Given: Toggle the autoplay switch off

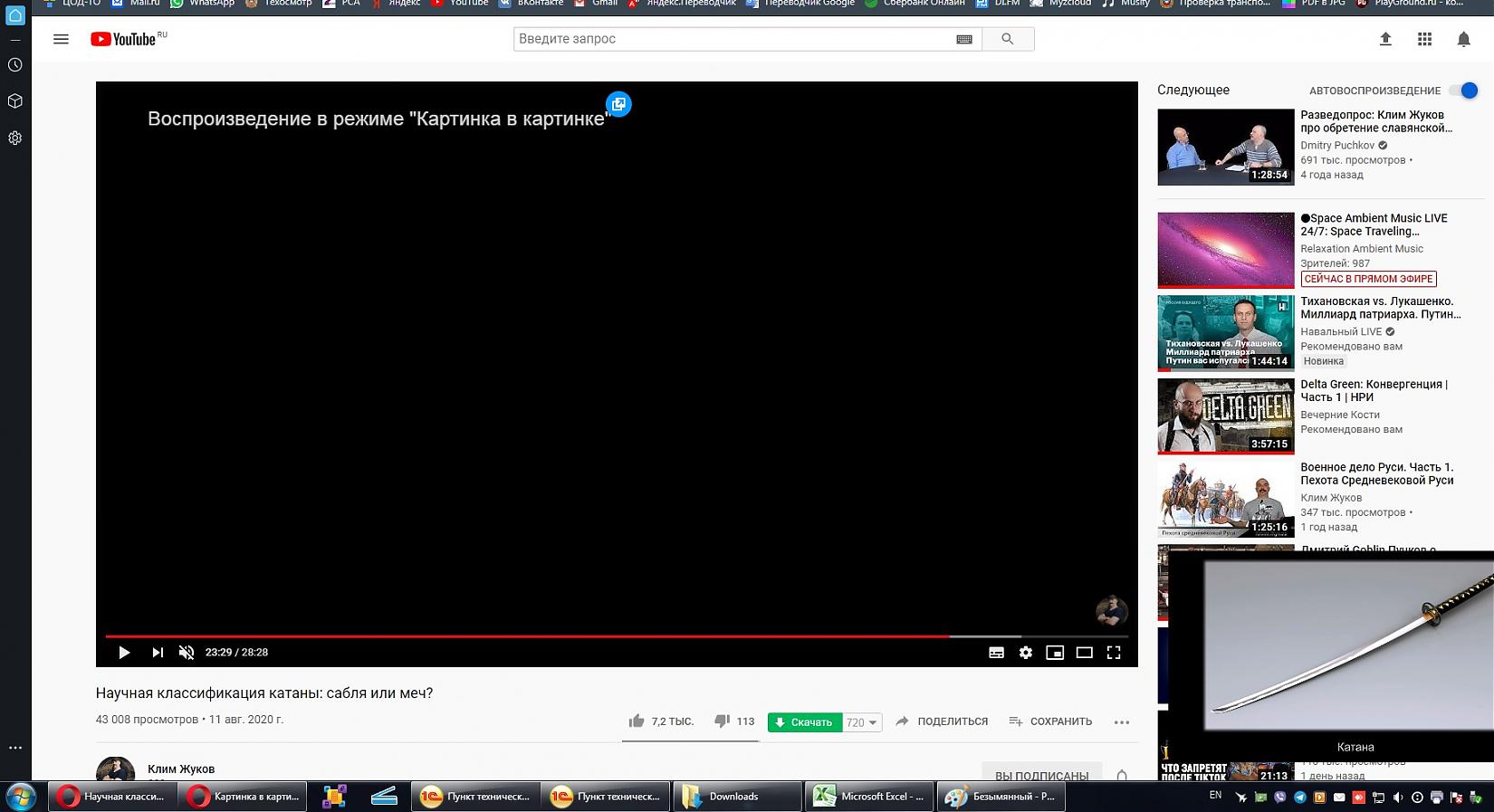Looking at the screenshot, I should tap(1464, 90).
